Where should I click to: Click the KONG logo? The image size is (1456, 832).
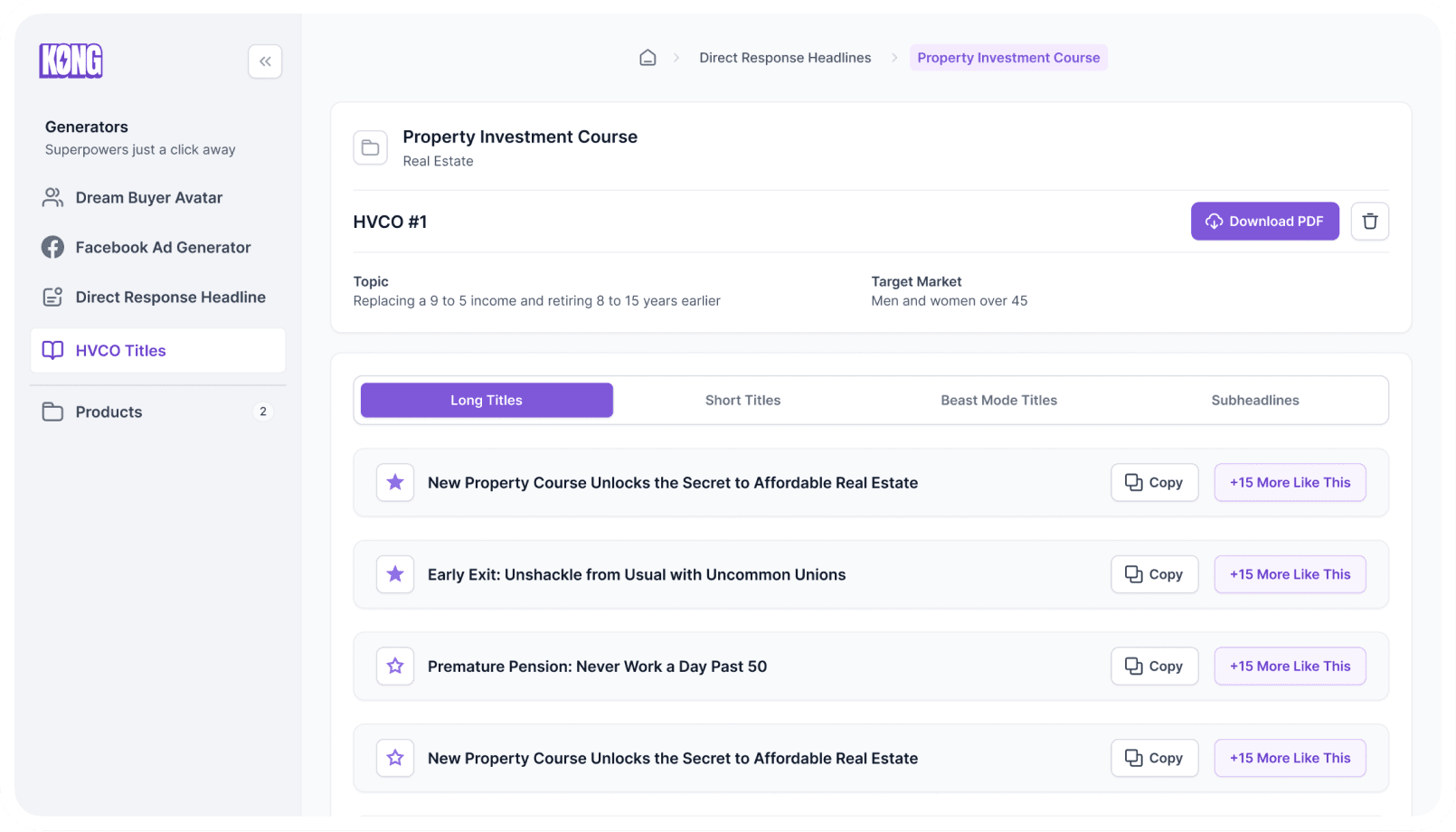(71, 61)
